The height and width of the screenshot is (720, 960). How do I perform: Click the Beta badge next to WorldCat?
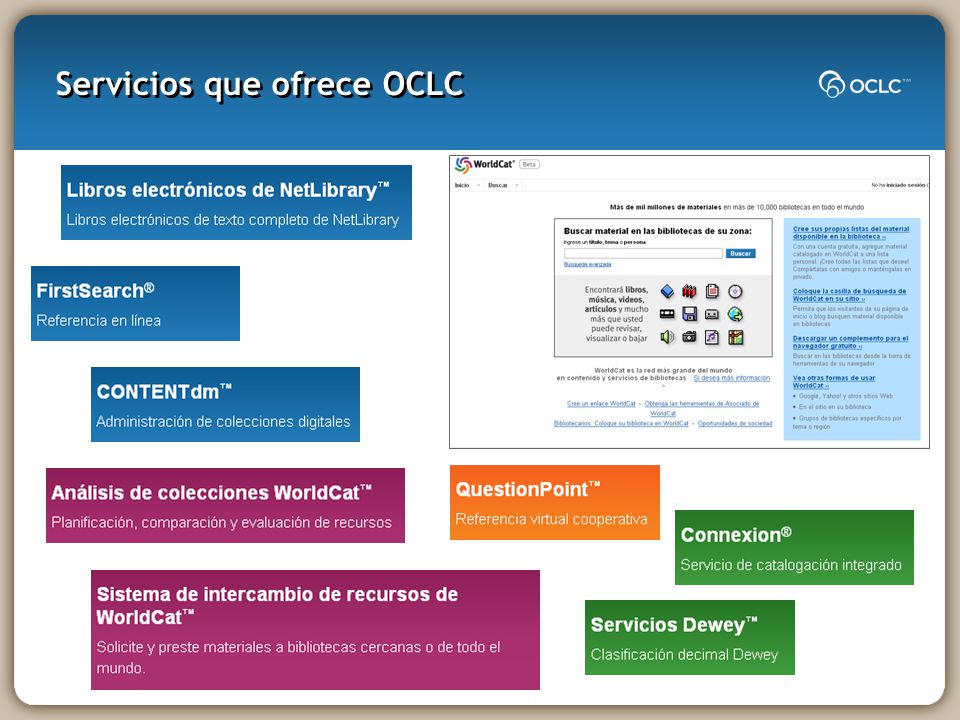[x=530, y=164]
